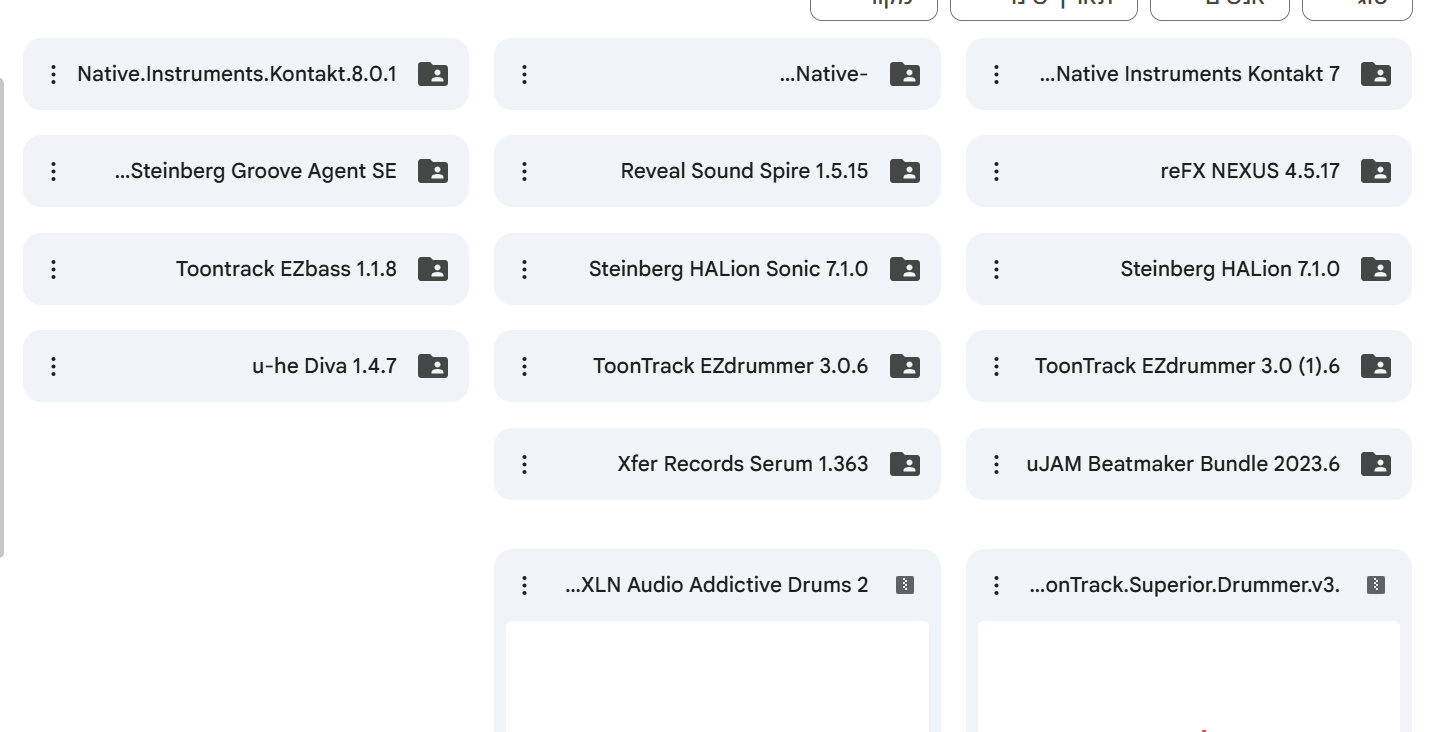
Task: Select the Steinberg Groove Agent SE folder name
Action: point(256,171)
